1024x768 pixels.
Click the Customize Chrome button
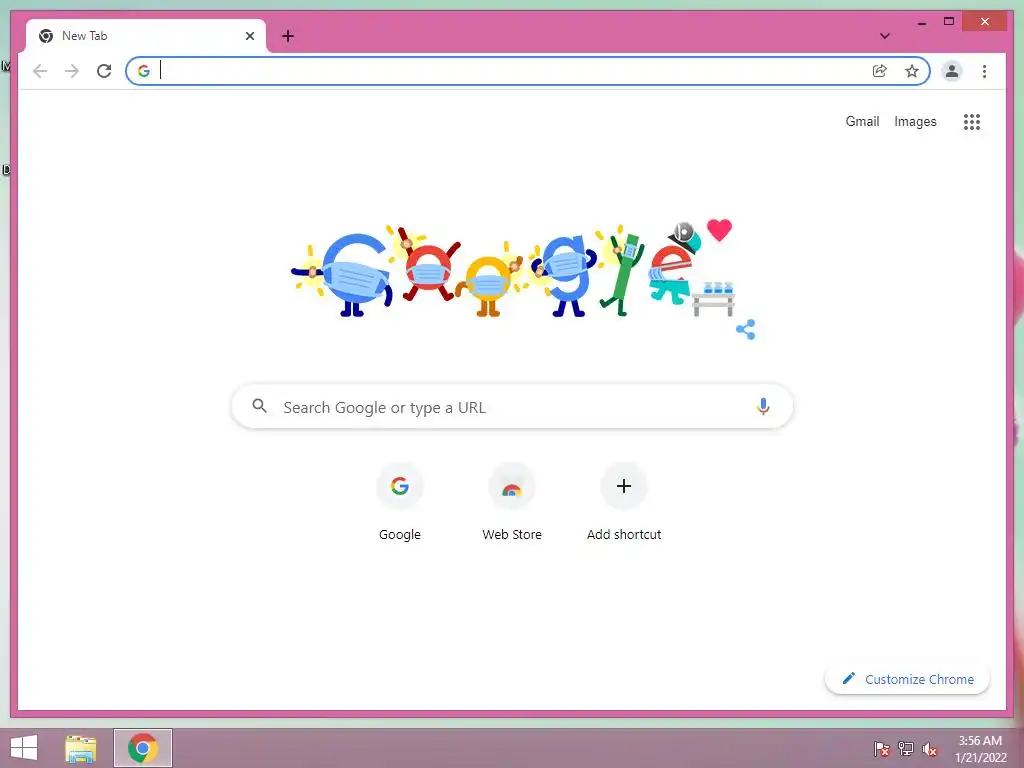click(x=907, y=679)
